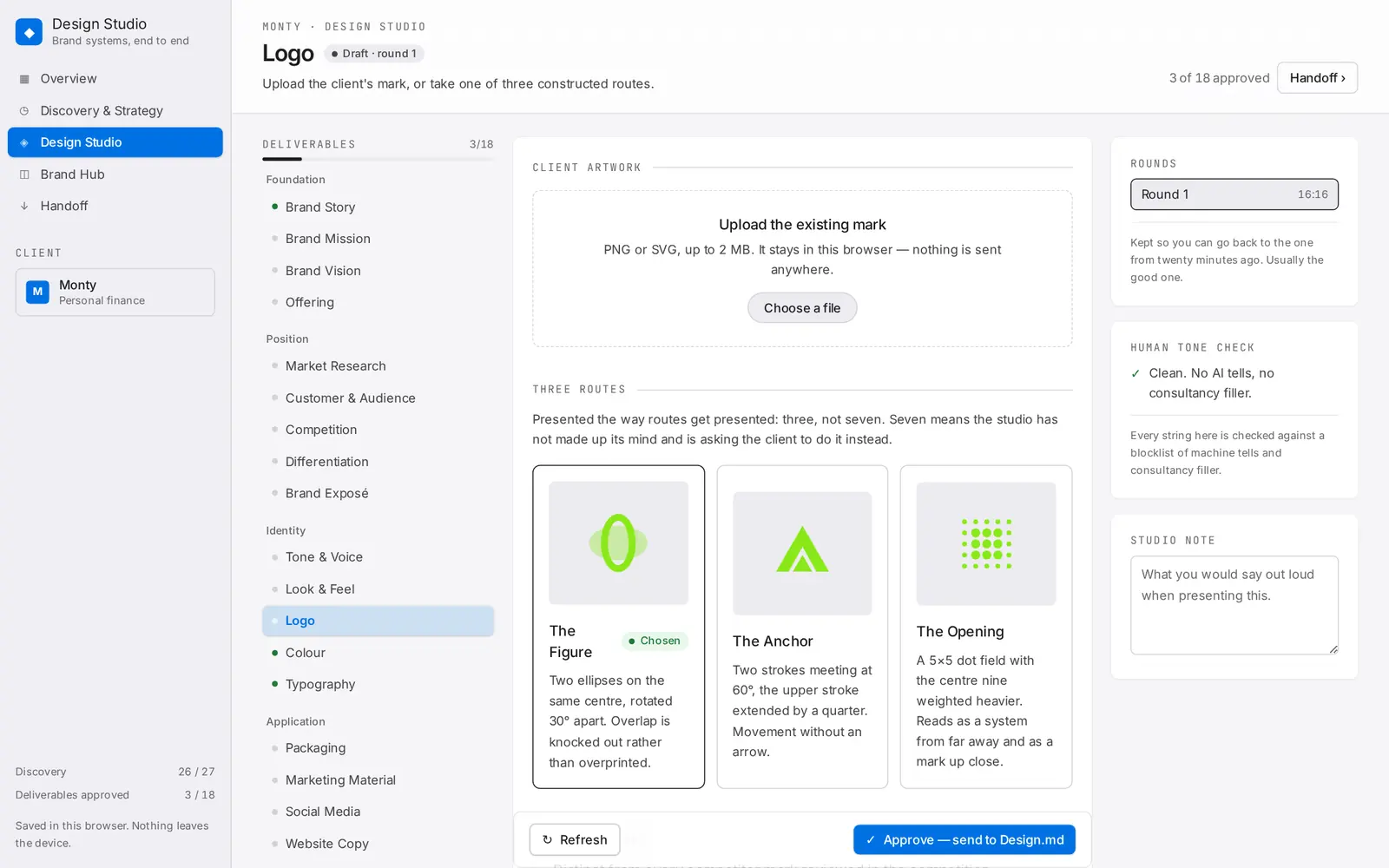Select The Figure ellipse logo thumbnail
The height and width of the screenshot is (868, 1389).
pos(619,543)
